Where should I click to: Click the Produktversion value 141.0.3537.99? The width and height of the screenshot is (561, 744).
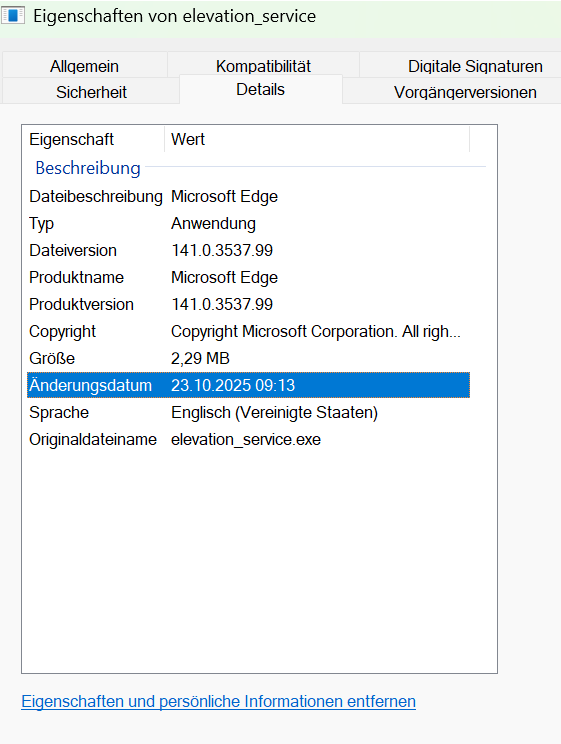coord(222,304)
